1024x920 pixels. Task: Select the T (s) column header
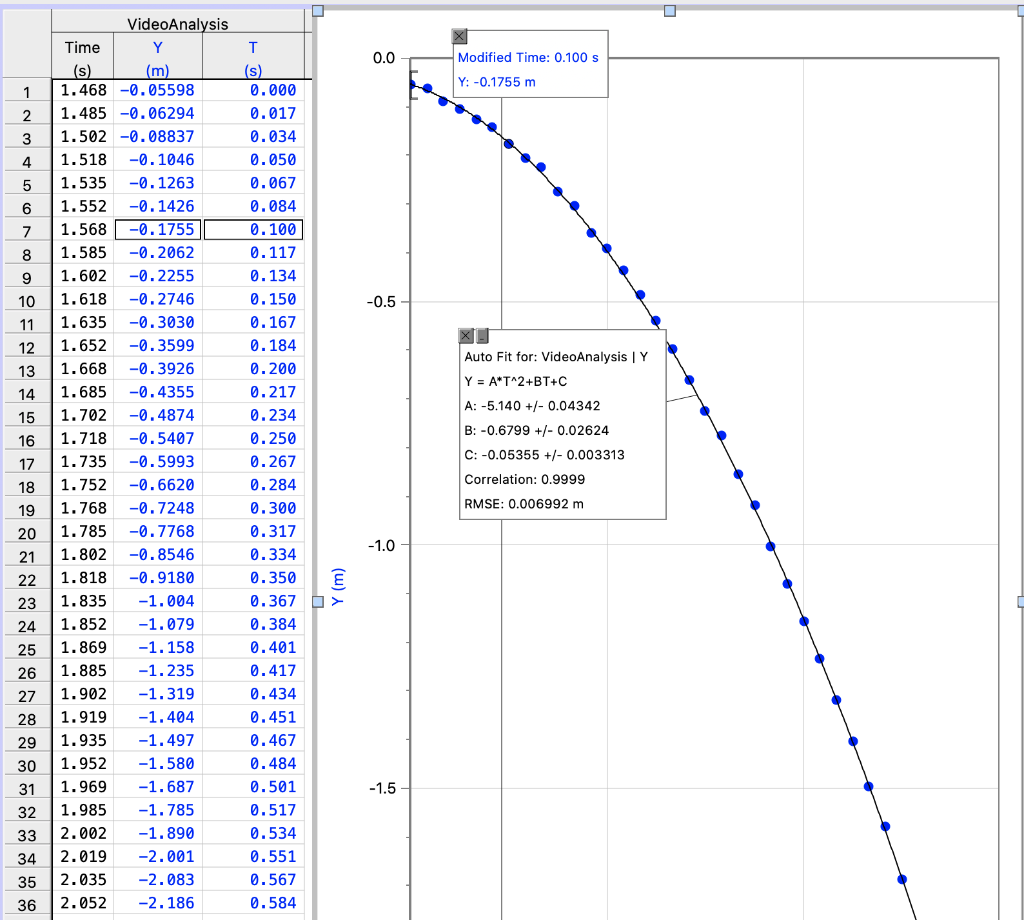pyautogui.click(x=252, y=58)
